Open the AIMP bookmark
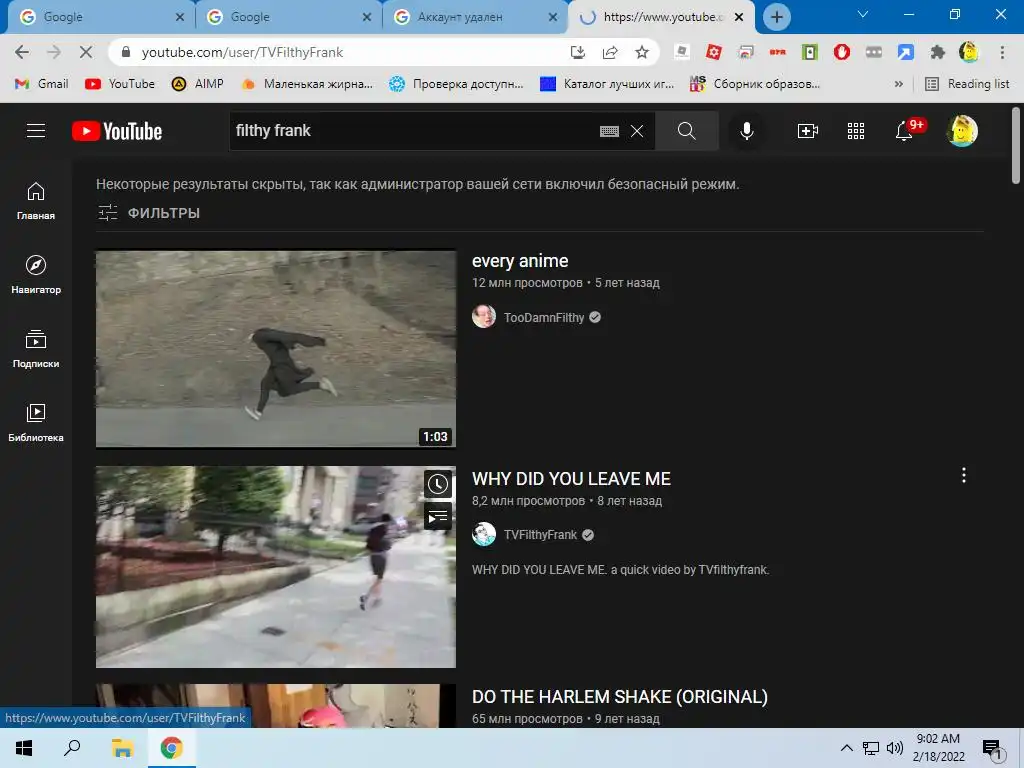1024x768 pixels. [198, 84]
